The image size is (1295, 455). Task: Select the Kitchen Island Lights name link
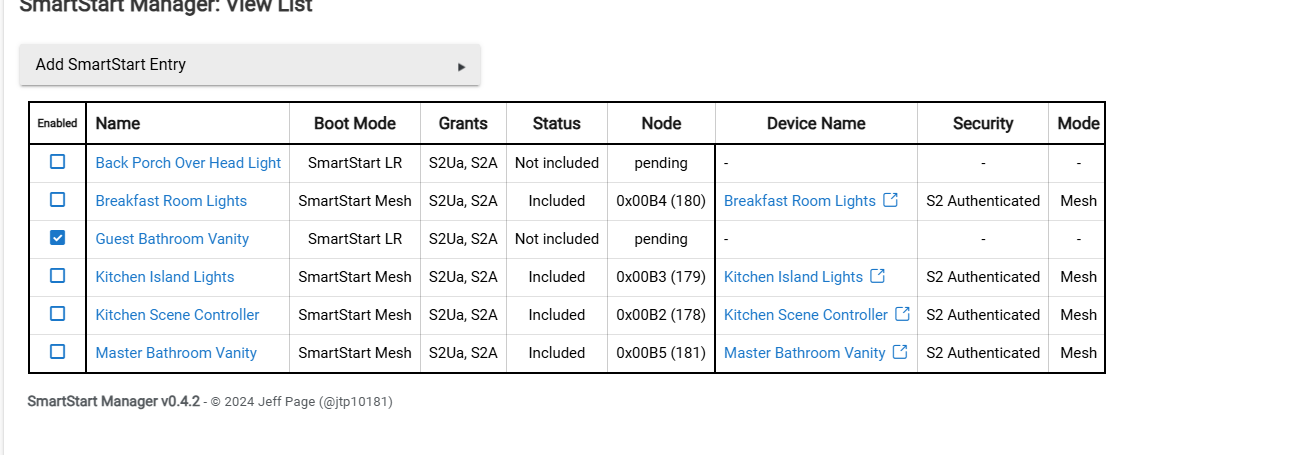pos(165,277)
